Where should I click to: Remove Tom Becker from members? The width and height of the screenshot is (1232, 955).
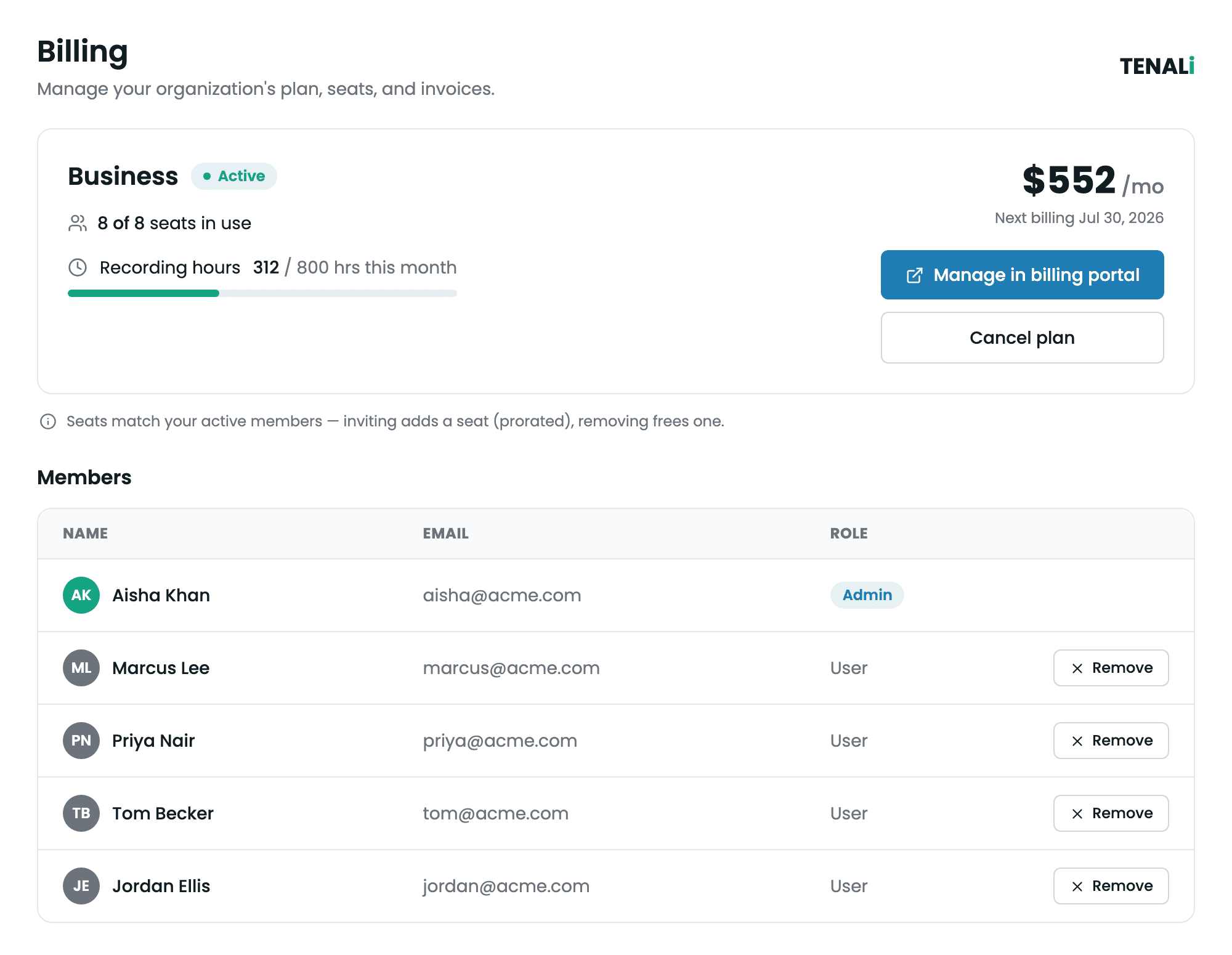tap(1111, 813)
